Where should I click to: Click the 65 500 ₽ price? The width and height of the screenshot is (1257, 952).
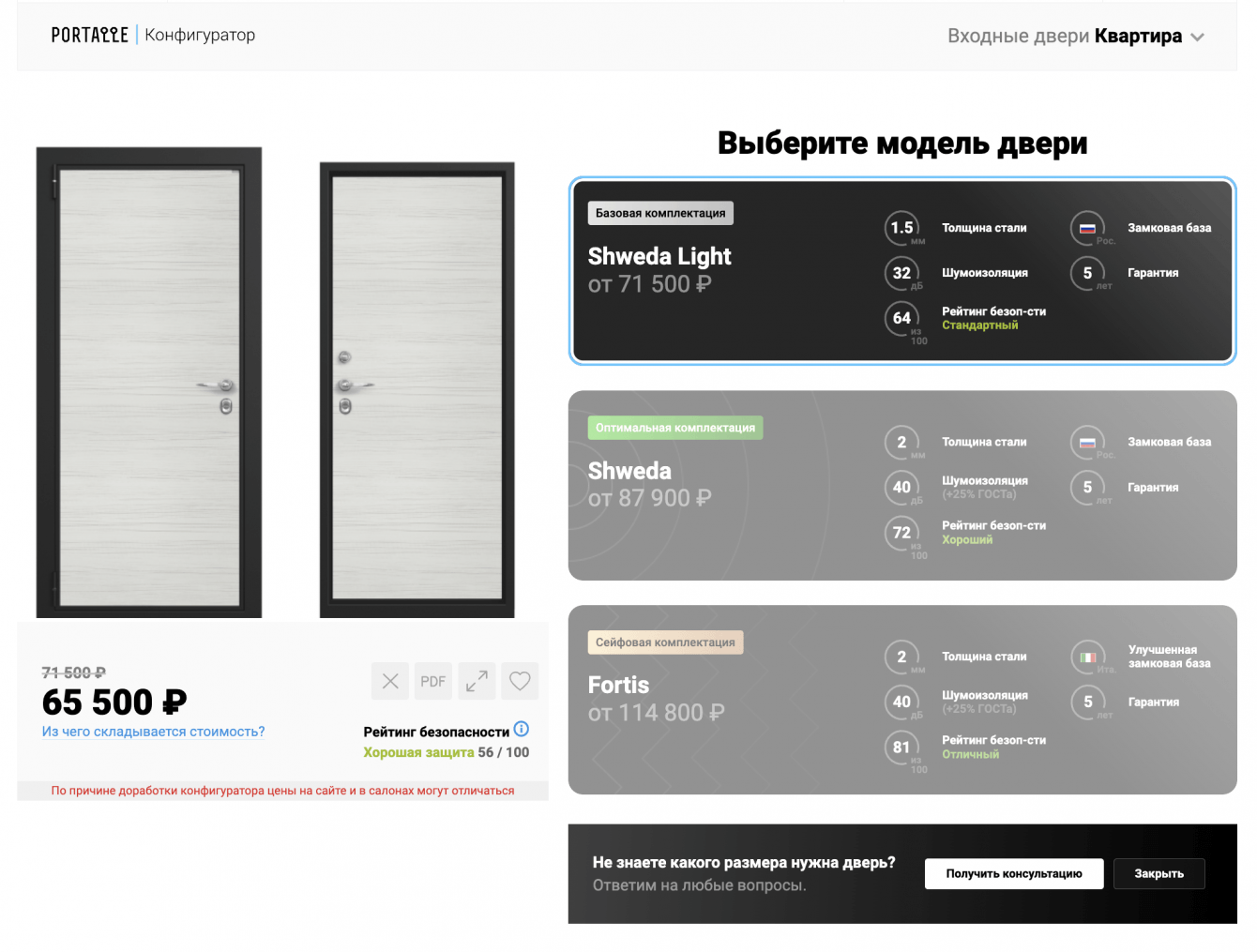[114, 702]
